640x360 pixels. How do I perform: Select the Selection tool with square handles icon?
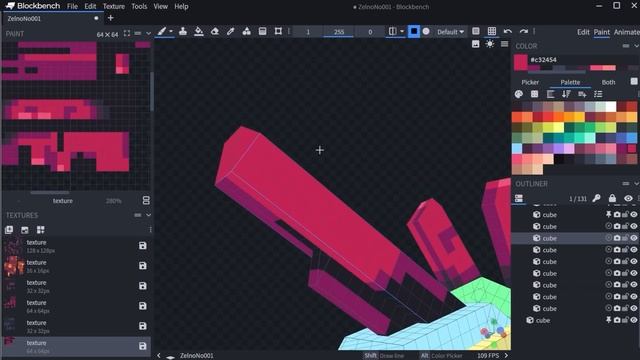pyautogui.click(x=278, y=31)
